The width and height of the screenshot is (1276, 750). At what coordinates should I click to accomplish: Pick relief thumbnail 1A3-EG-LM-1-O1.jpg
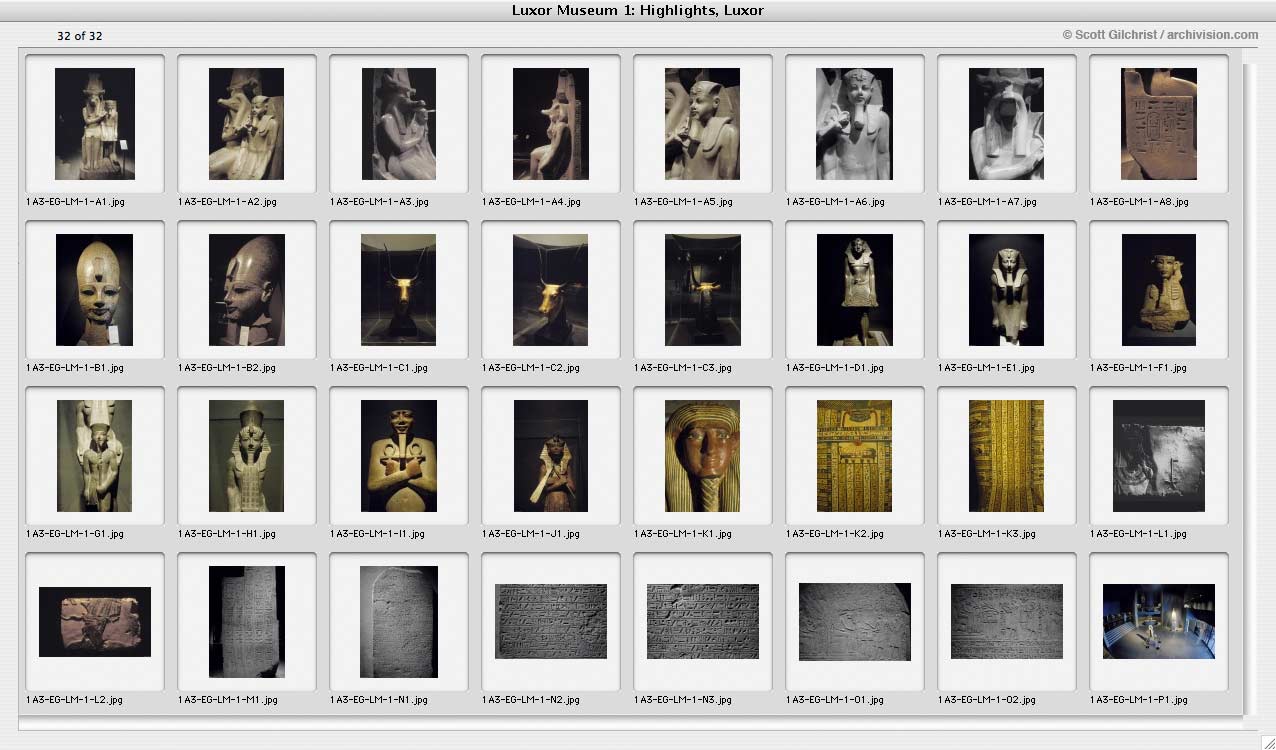point(855,622)
